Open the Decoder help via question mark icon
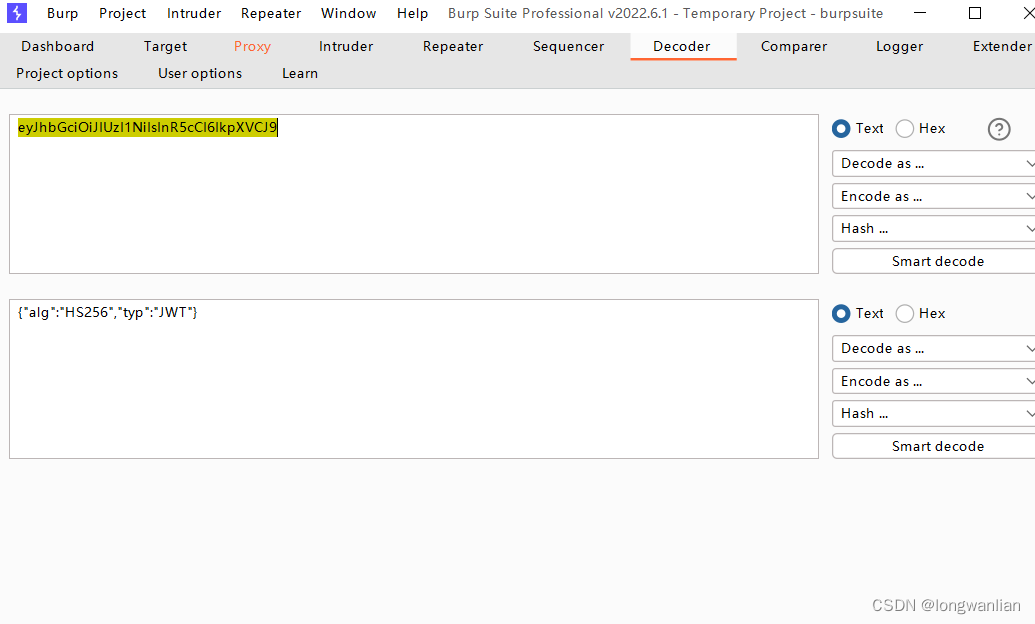The height and width of the screenshot is (624, 1035). (x=998, y=129)
